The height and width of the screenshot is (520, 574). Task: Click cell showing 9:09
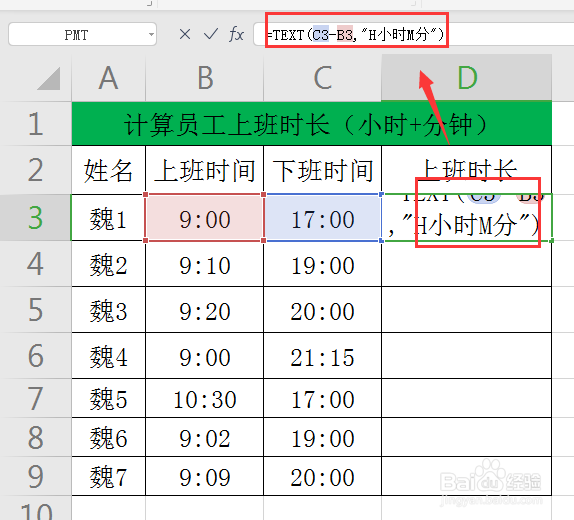[x=204, y=476]
